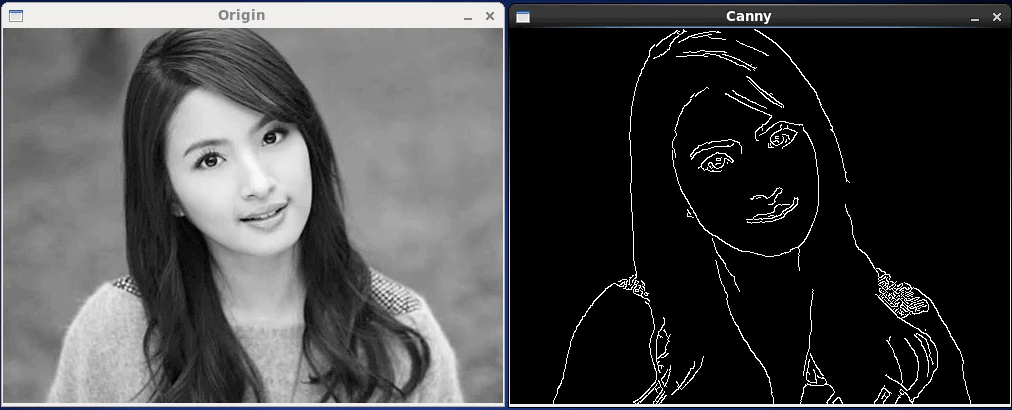Screen dimensions: 1012x410
Task: Minimize the Origin window
Action: 468,17
